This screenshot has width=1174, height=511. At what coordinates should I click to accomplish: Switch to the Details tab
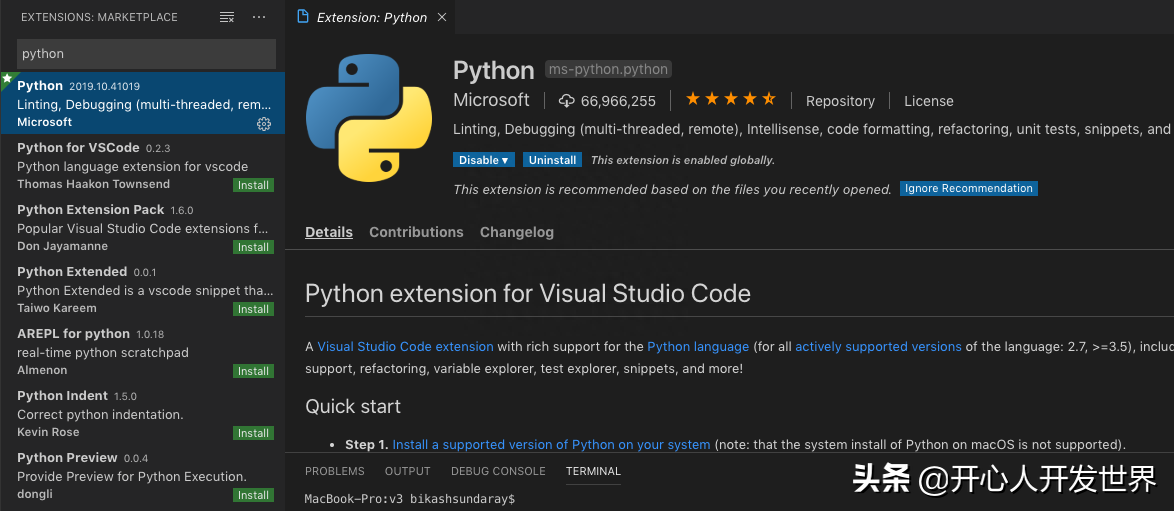click(329, 232)
